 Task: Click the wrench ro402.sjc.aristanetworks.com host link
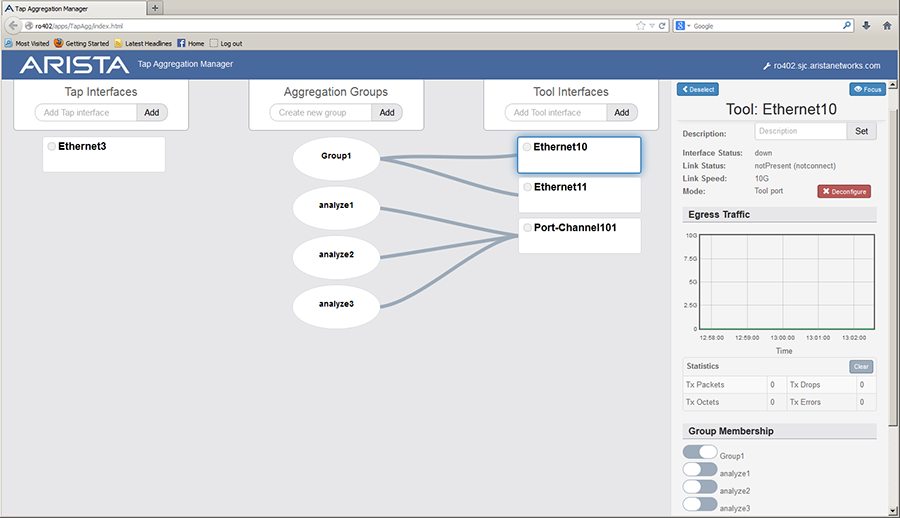click(x=821, y=65)
